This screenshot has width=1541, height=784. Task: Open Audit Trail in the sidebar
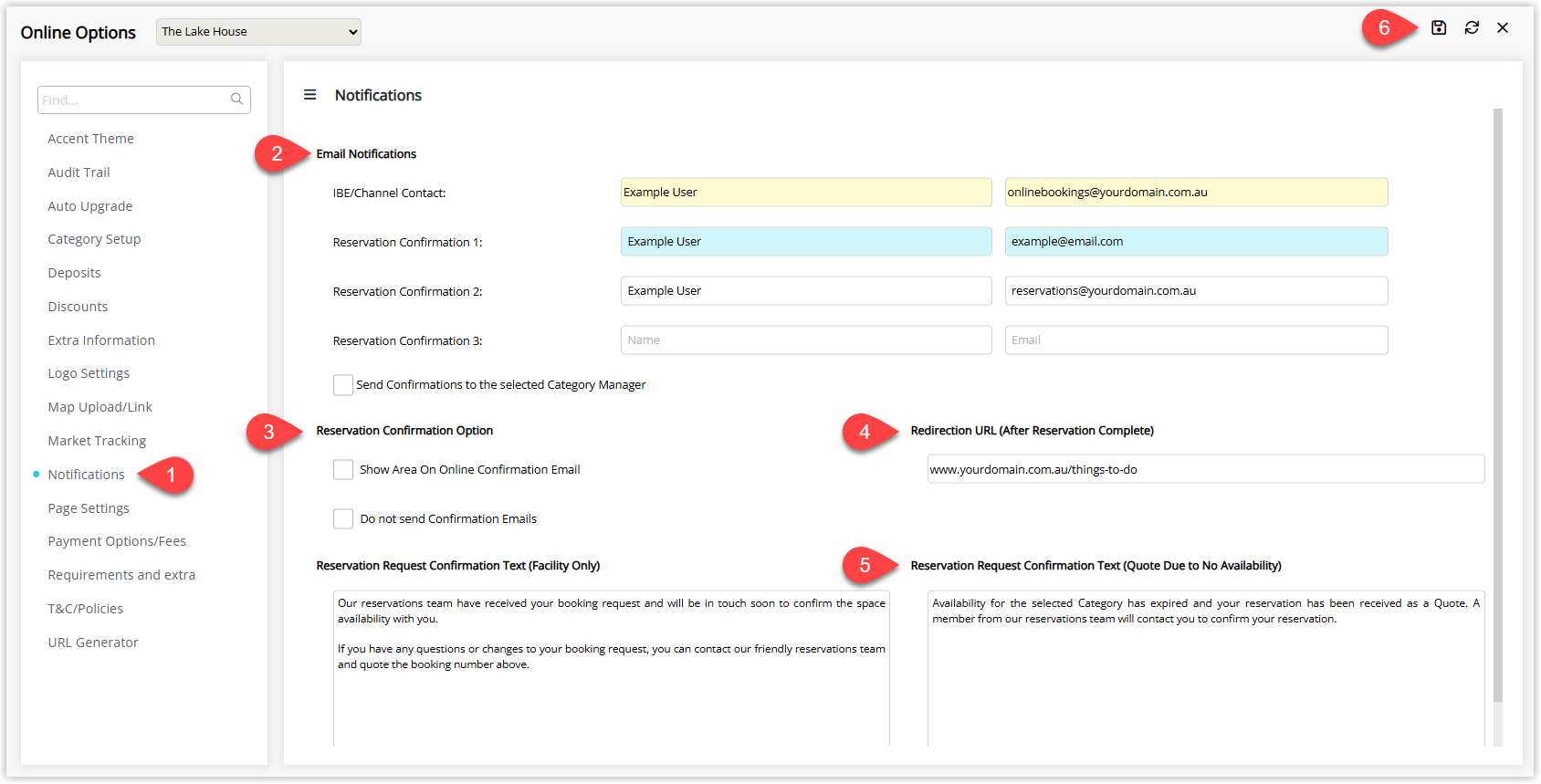pyautogui.click(x=79, y=172)
